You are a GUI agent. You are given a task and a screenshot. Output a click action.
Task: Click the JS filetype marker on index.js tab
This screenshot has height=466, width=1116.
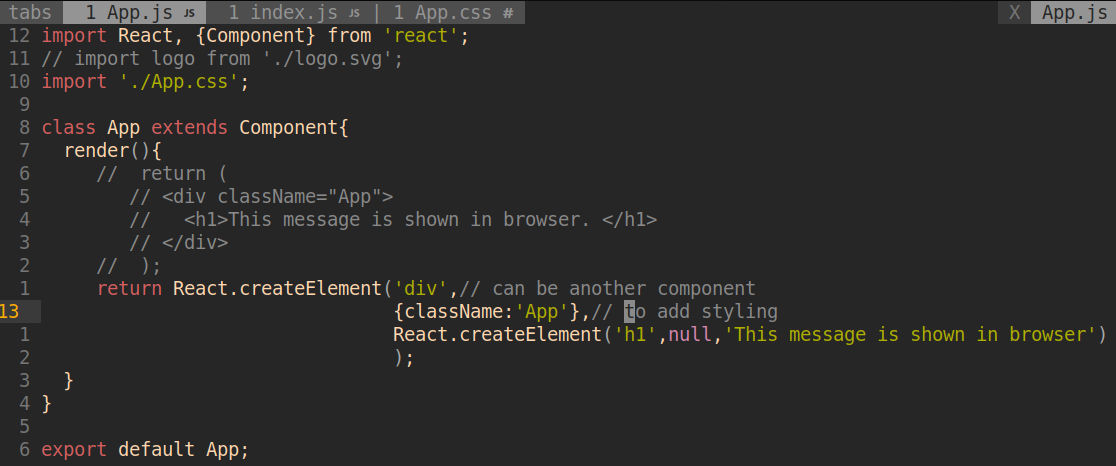pos(354,14)
